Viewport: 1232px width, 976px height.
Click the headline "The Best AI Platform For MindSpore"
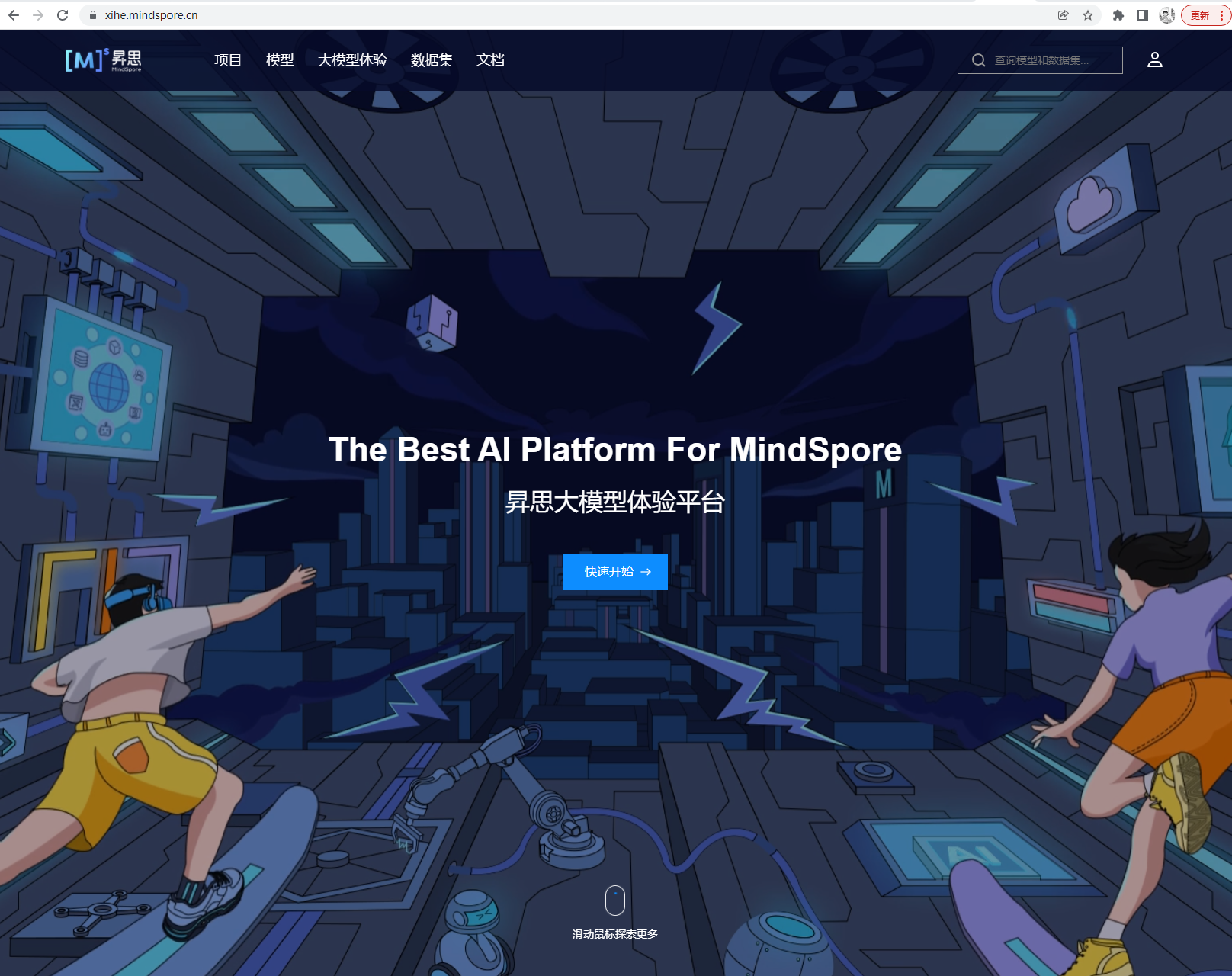click(x=615, y=450)
